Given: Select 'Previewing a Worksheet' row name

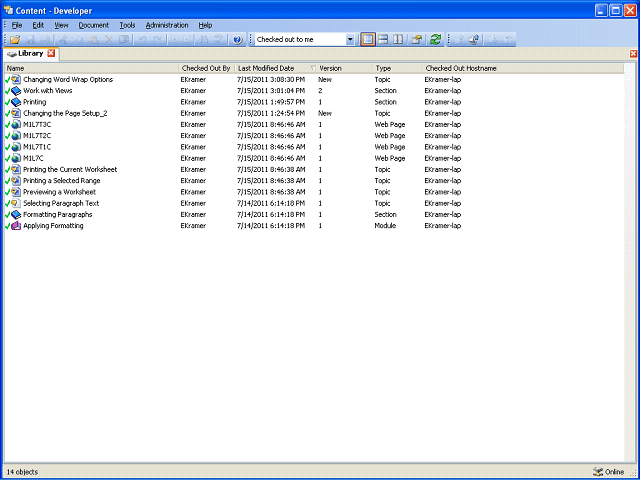Looking at the screenshot, I should click(59, 192).
